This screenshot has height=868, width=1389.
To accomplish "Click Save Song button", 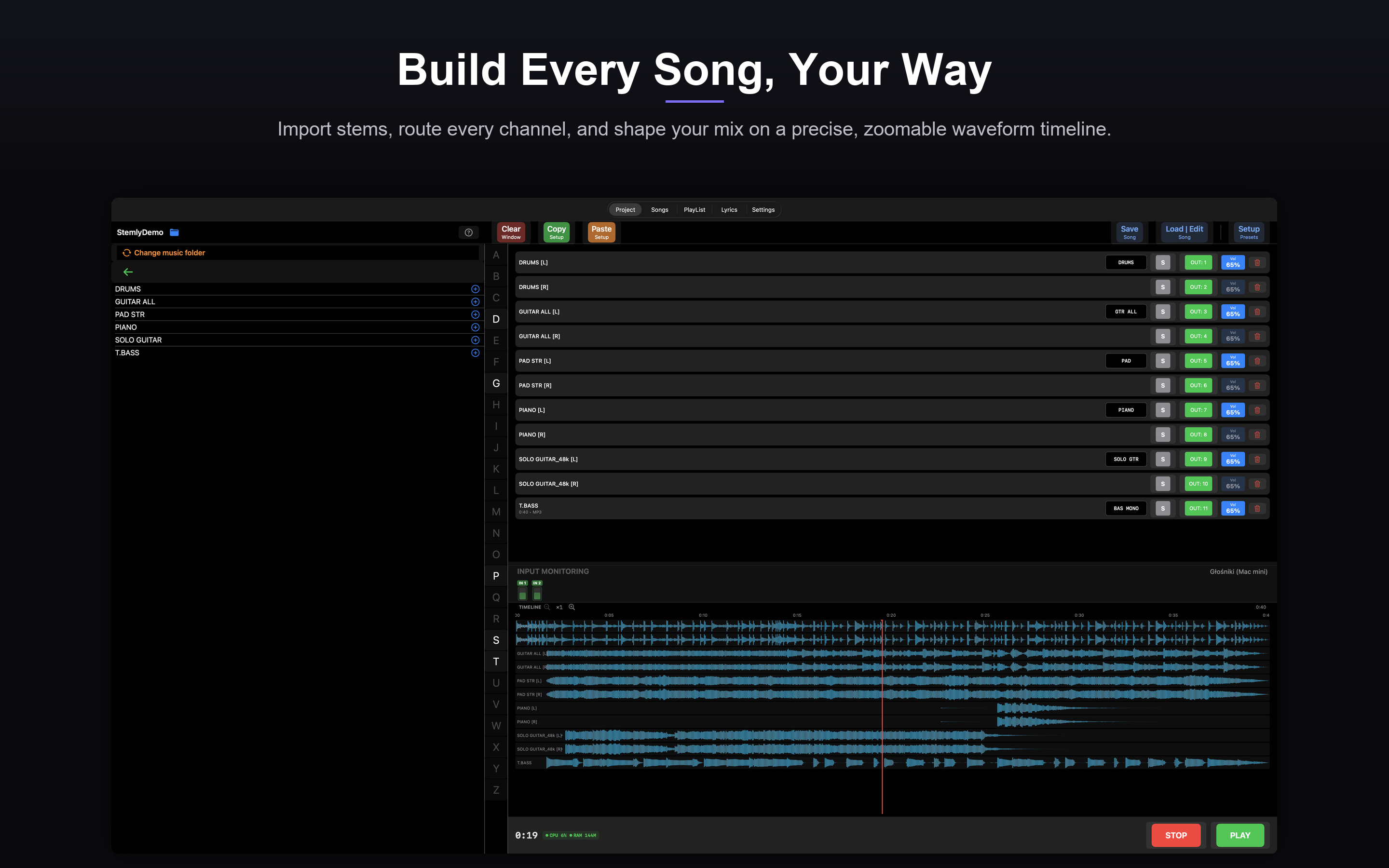I will tap(1129, 232).
